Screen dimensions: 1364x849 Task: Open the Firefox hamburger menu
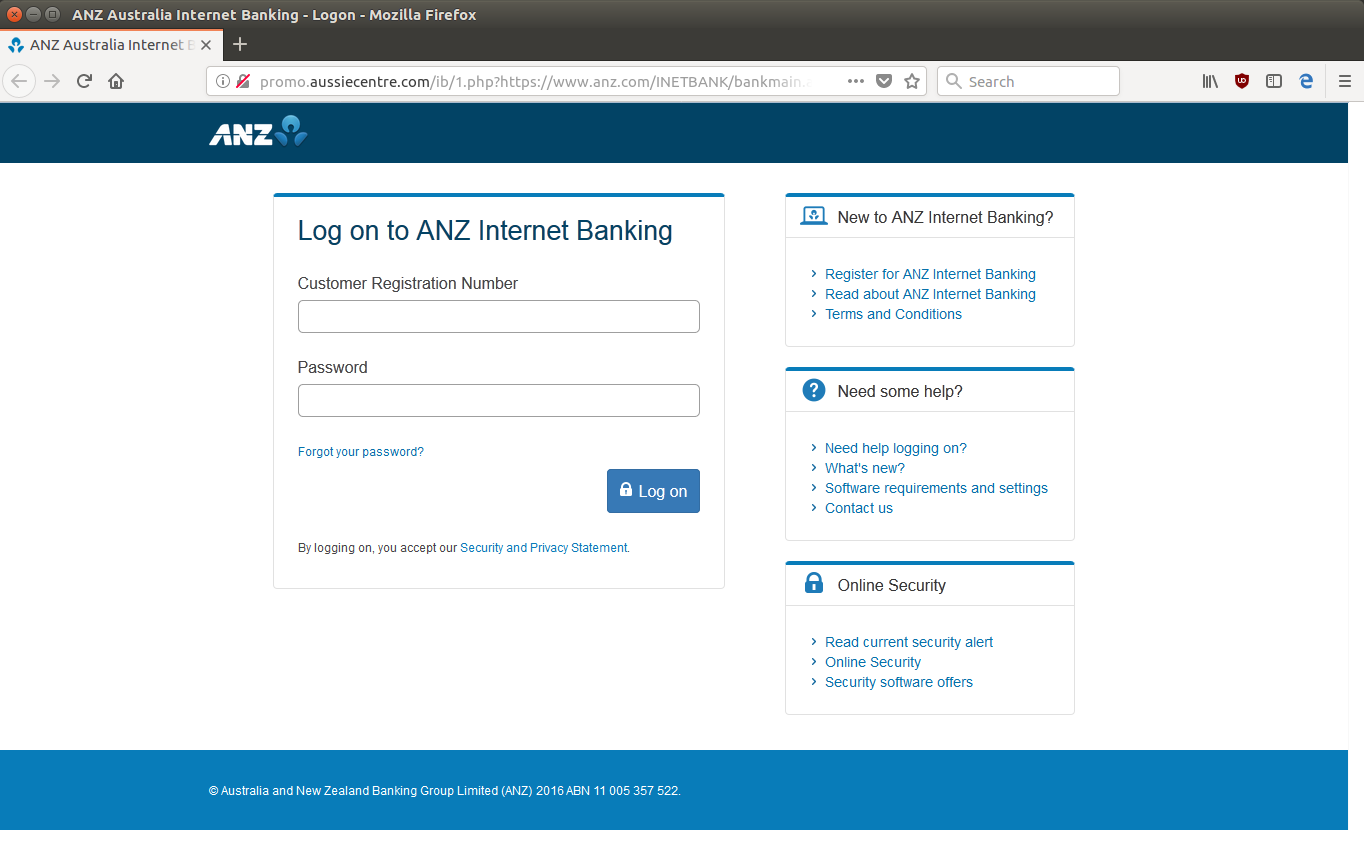coord(1345,81)
